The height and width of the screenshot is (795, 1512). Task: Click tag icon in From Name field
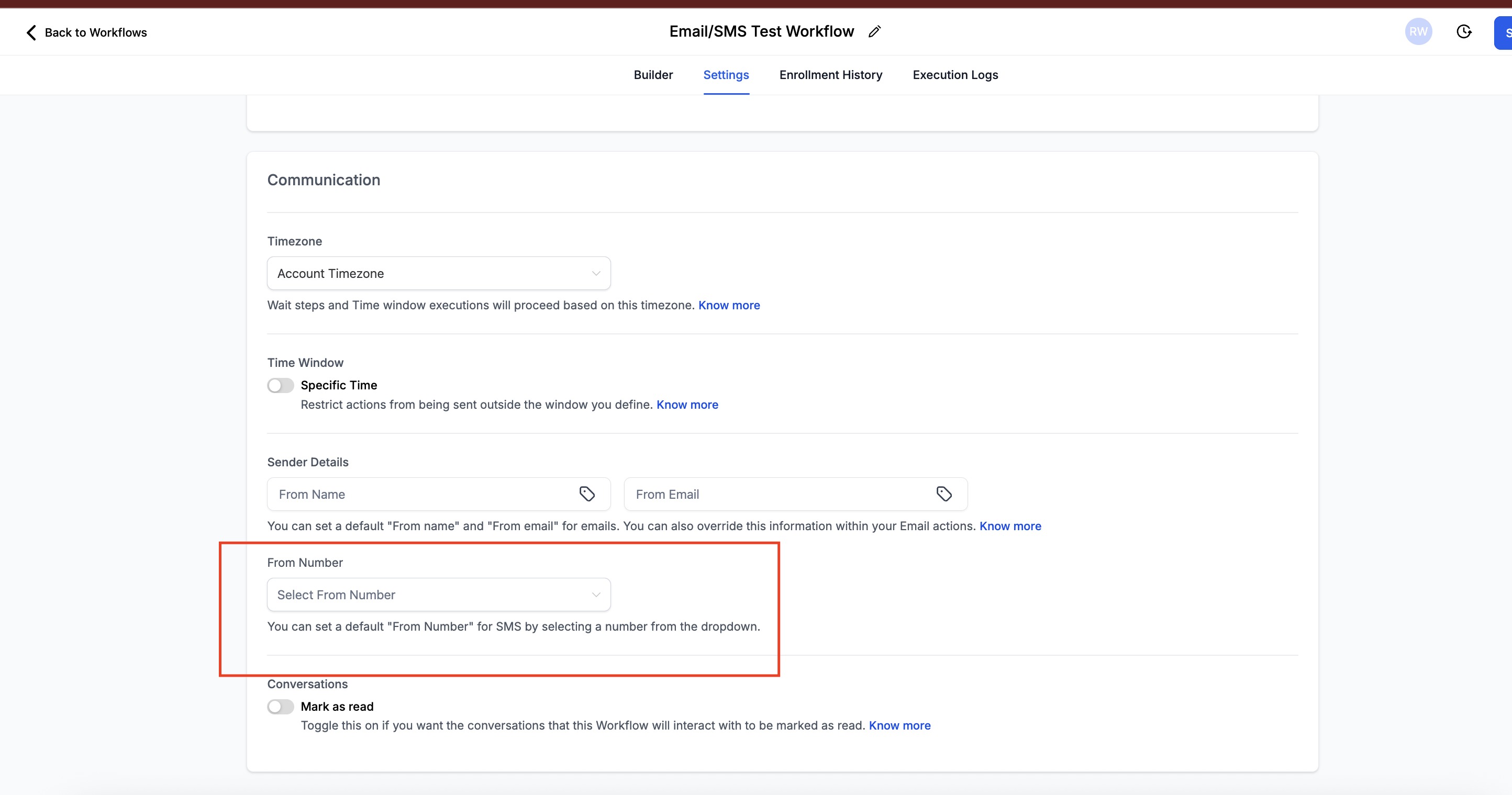tap(587, 494)
